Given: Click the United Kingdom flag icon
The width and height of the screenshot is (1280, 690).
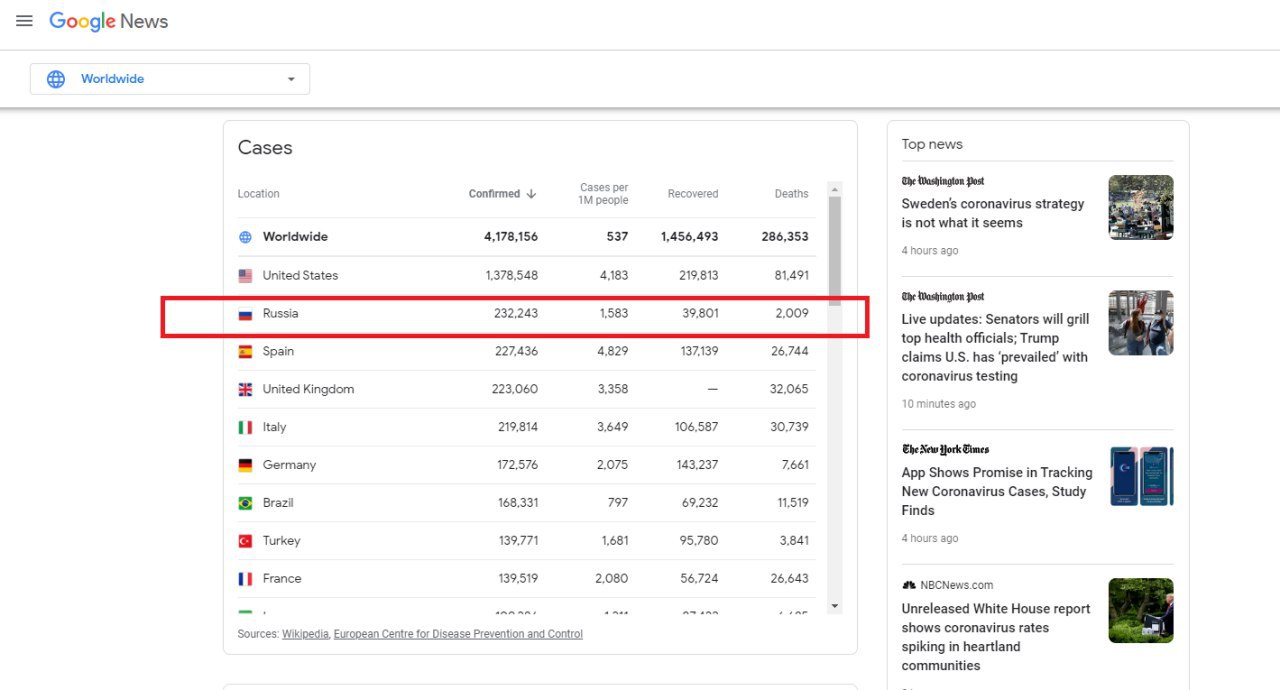Looking at the screenshot, I should pos(245,389).
